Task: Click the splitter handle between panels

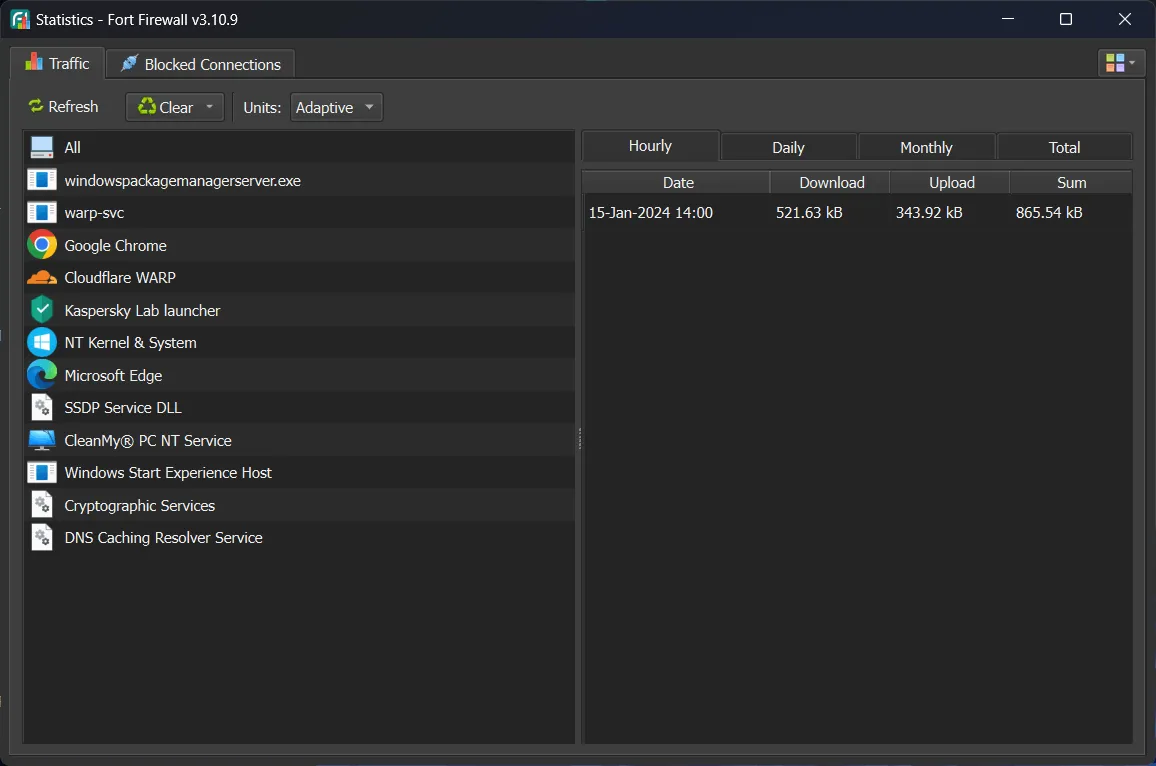Action: 579,438
